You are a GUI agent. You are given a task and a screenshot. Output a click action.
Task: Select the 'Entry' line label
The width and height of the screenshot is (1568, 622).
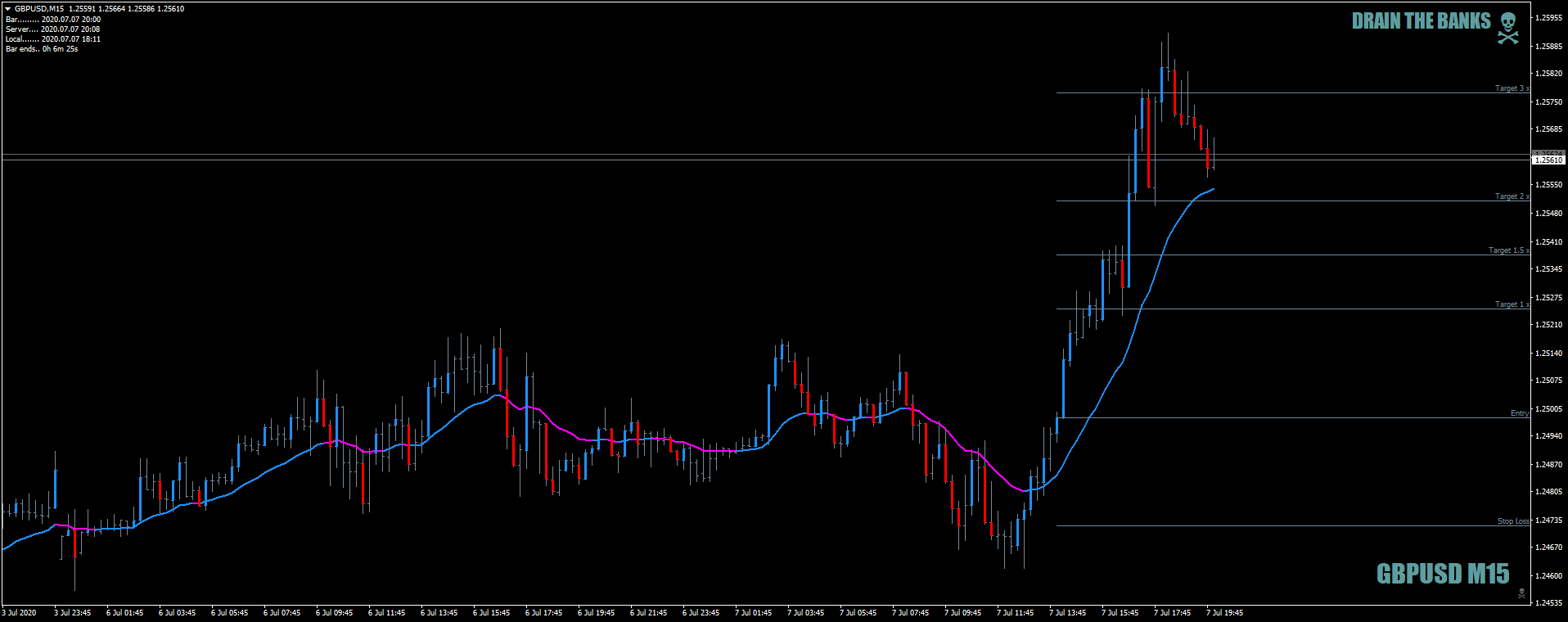pos(1520,413)
